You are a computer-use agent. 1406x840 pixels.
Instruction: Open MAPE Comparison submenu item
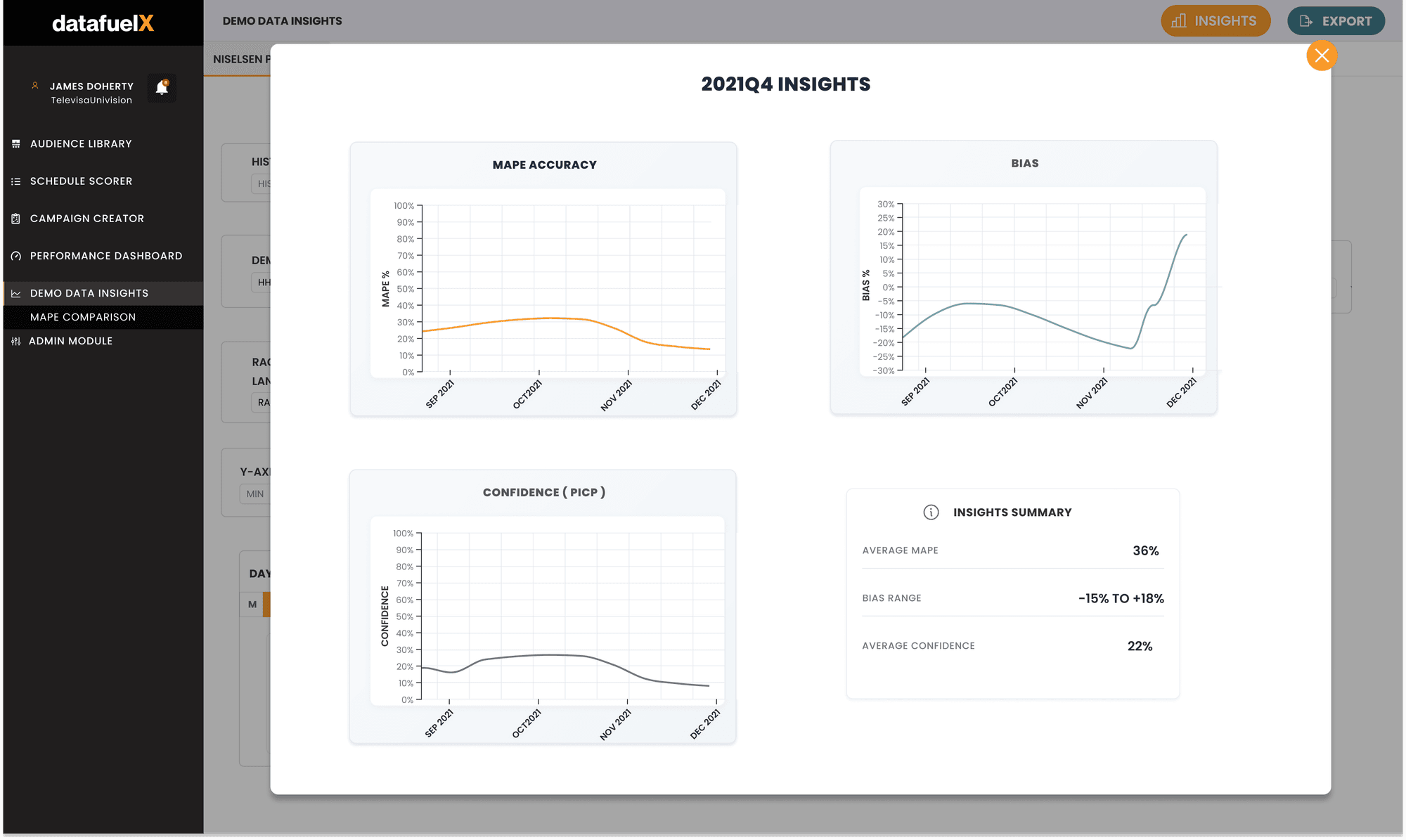103,317
